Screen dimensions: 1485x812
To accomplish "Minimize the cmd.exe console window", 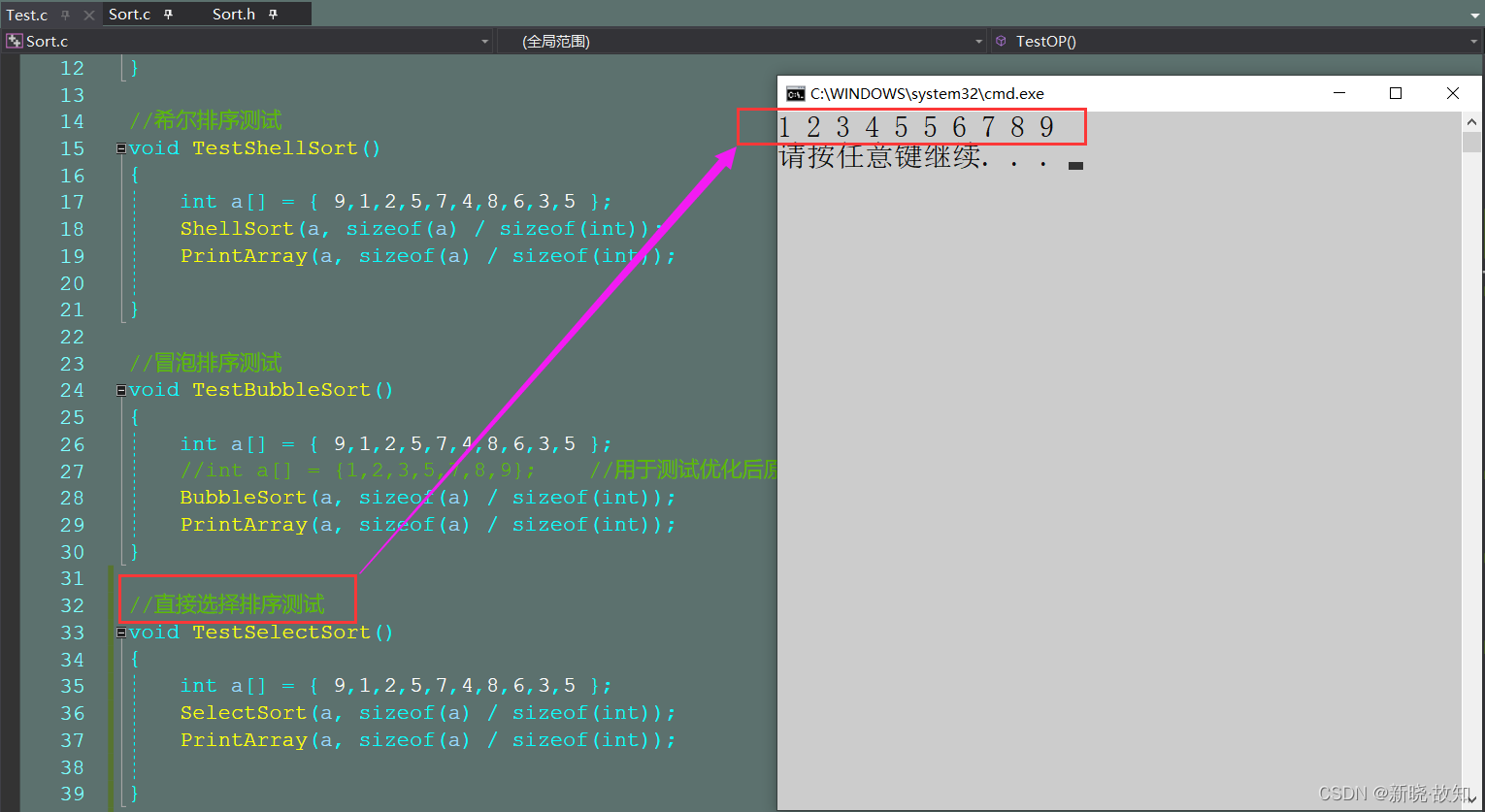I will [x=1340, y=93].
